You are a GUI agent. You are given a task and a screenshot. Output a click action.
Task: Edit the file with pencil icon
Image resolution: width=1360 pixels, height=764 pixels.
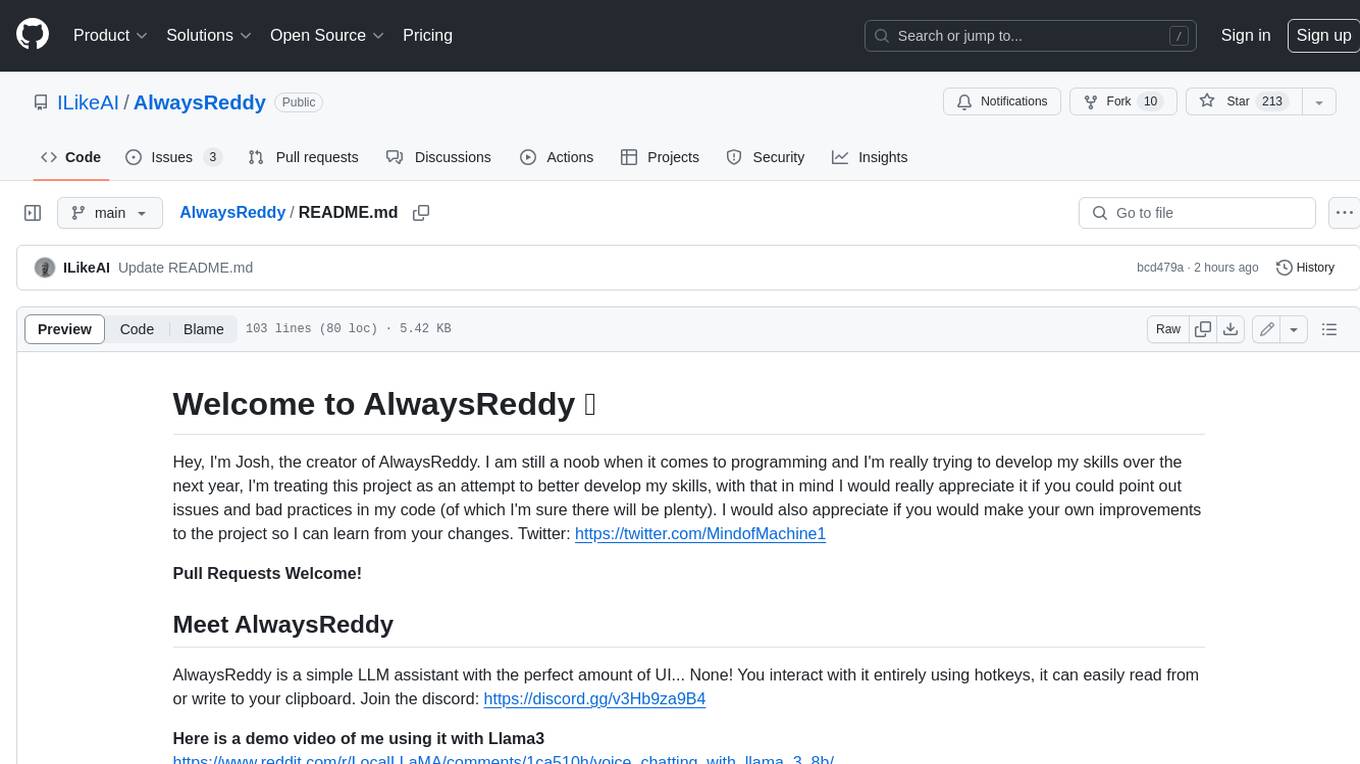(x=1267, y=329)
